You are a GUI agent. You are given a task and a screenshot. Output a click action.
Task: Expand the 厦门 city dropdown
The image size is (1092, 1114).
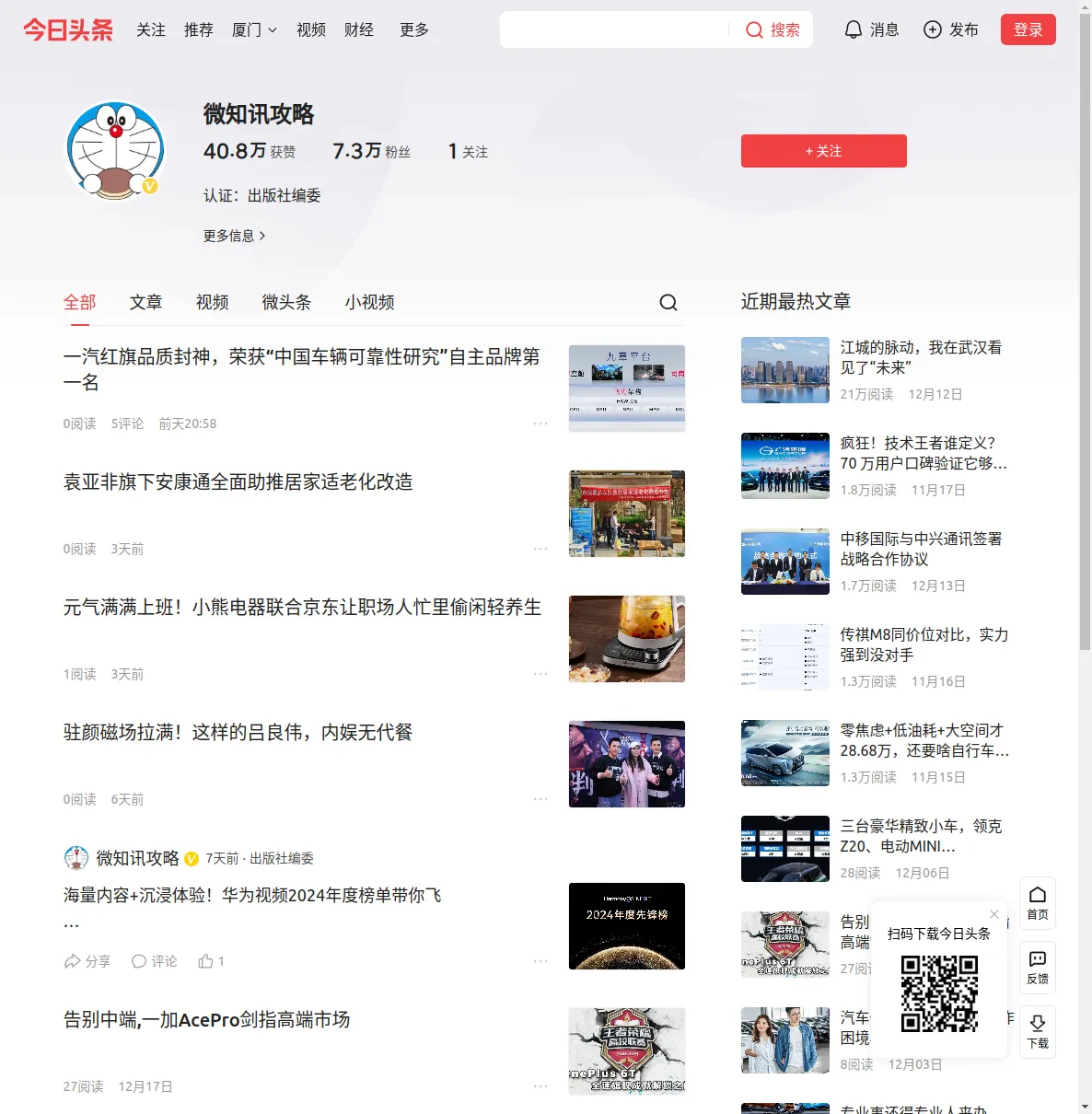tap(254, 30)
